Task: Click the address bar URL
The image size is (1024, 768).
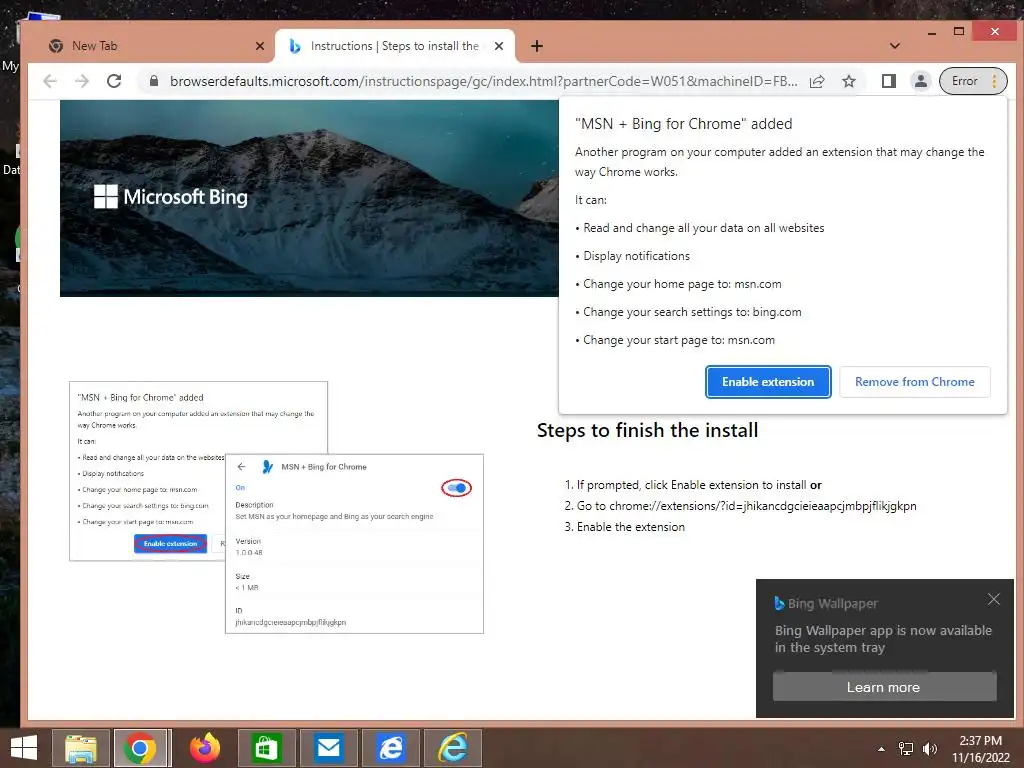Action: click(483, 81)
